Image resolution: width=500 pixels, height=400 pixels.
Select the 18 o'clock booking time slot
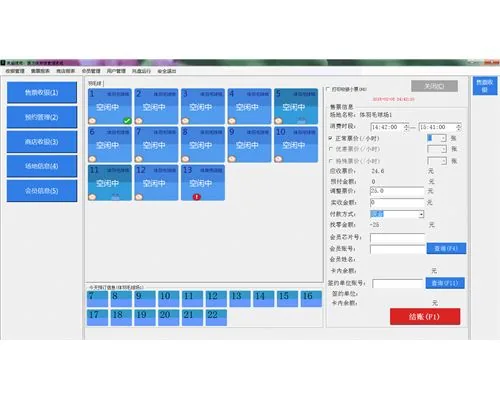(121, 317)
